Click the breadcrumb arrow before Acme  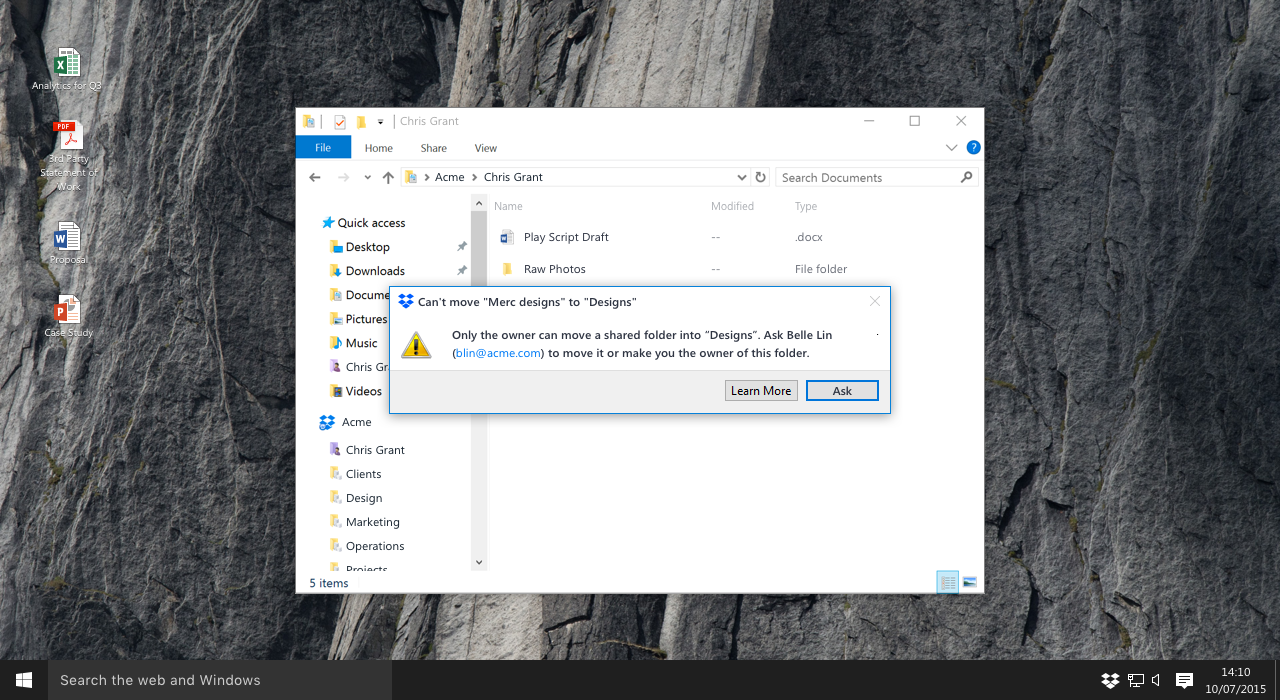[x=427, y=177]
